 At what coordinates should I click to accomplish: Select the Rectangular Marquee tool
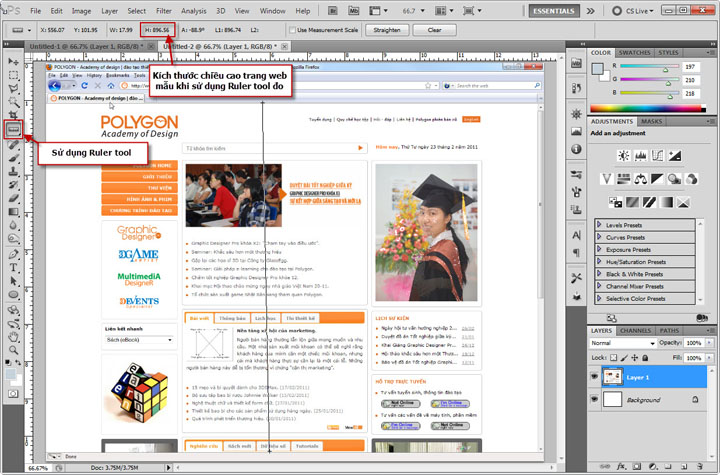(13, 73)
